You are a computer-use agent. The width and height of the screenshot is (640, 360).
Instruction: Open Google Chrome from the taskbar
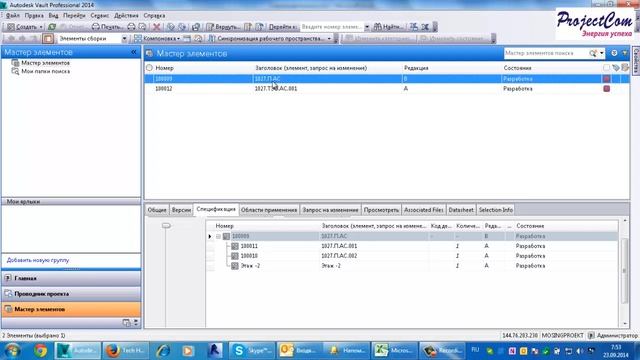pos(40,351)
